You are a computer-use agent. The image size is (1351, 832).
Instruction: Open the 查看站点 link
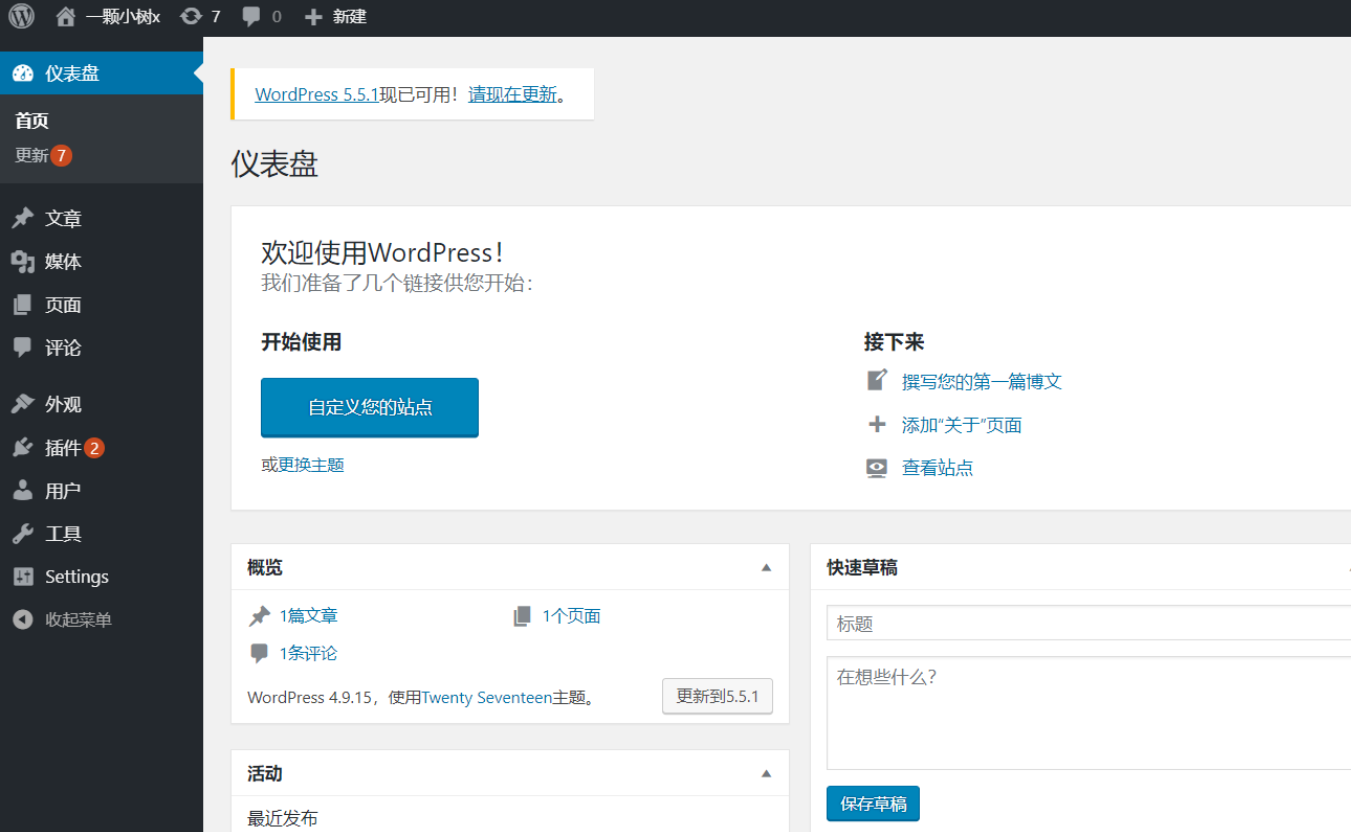tap(937, 468)
